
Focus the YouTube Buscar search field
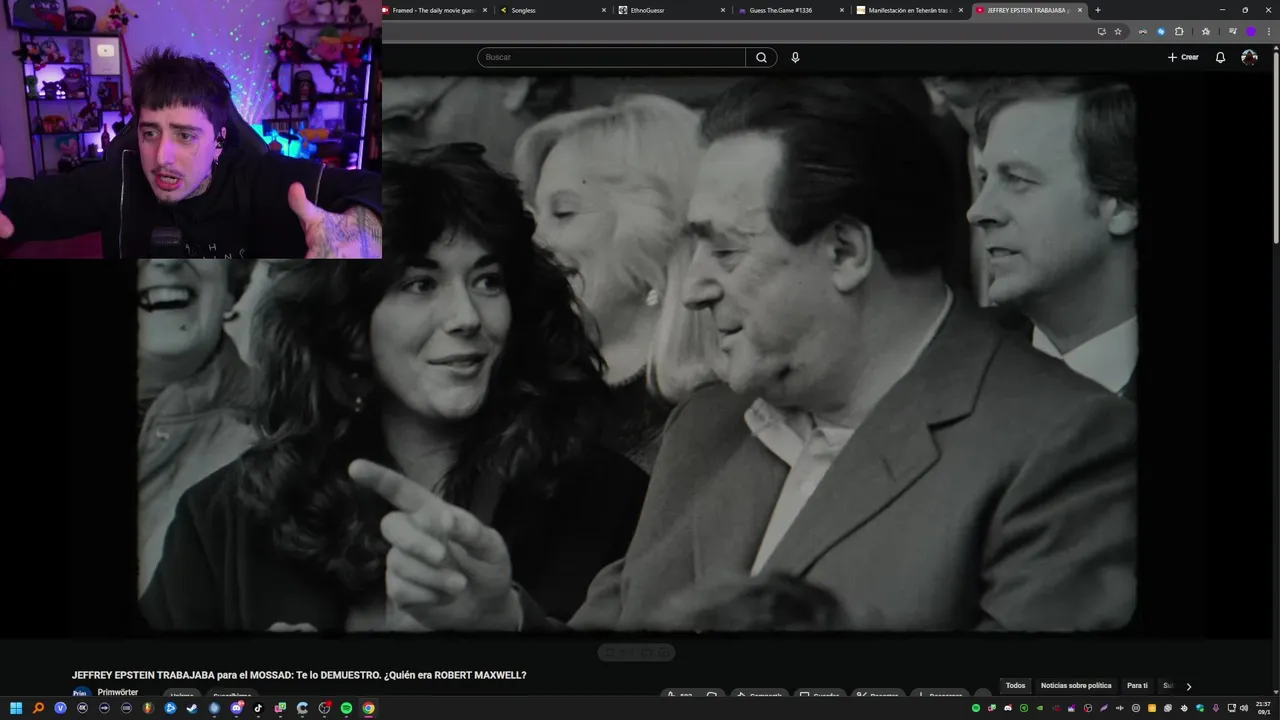(x=611, y=57)
